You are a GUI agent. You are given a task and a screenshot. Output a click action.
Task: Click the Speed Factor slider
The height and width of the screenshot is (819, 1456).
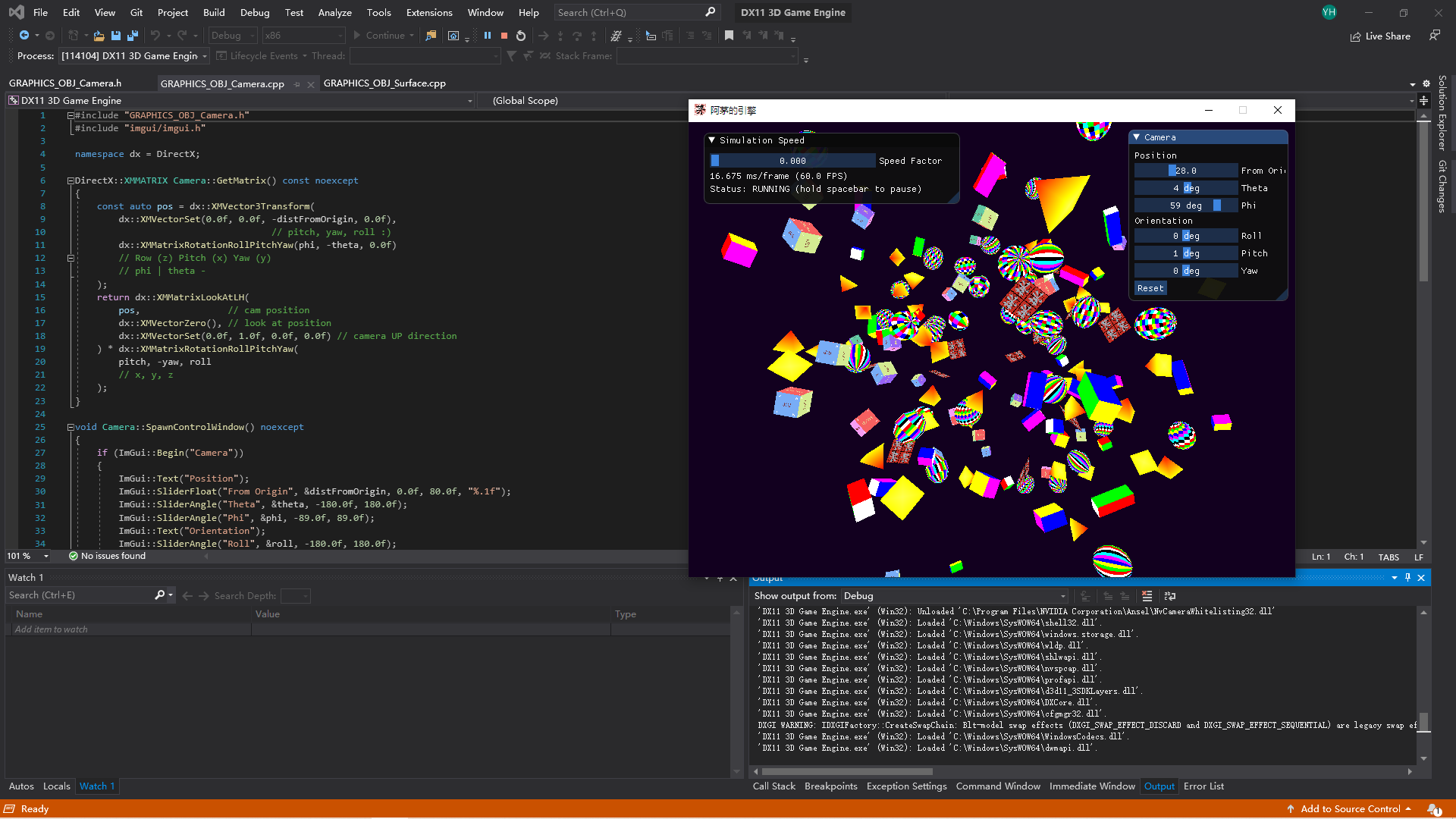coord(792,161)
